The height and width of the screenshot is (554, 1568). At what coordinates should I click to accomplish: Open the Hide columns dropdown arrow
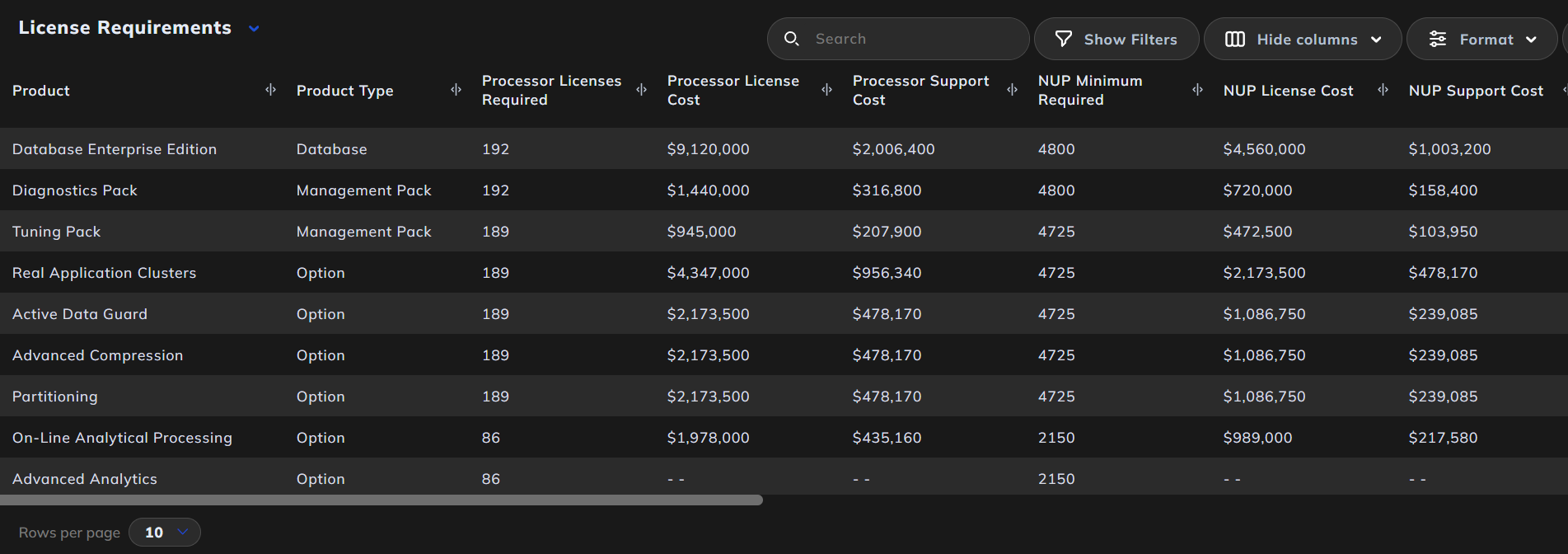(1376, 40)
